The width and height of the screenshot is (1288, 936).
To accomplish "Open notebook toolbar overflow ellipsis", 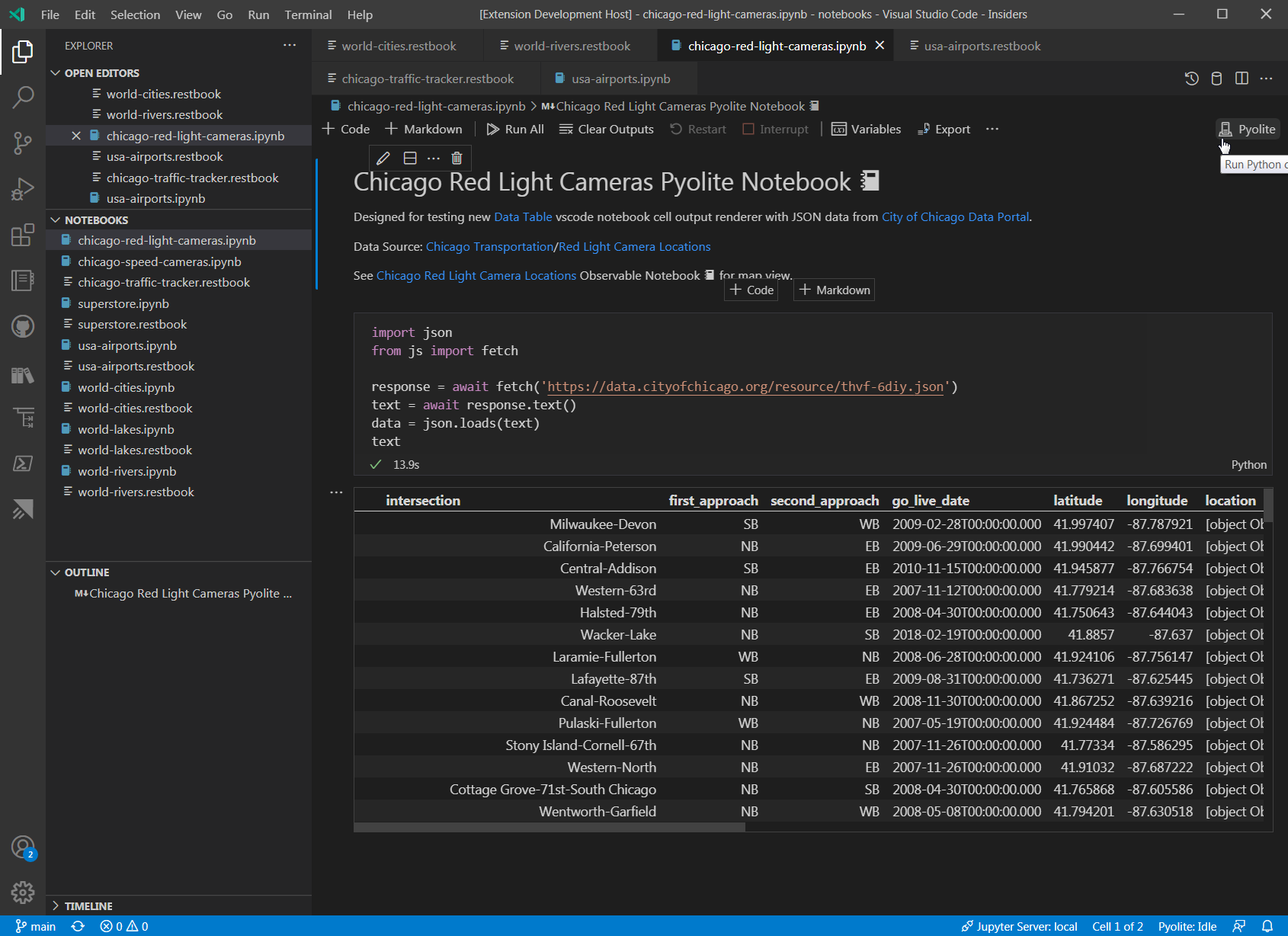I will pyautogui.click(x=992, y=129).
